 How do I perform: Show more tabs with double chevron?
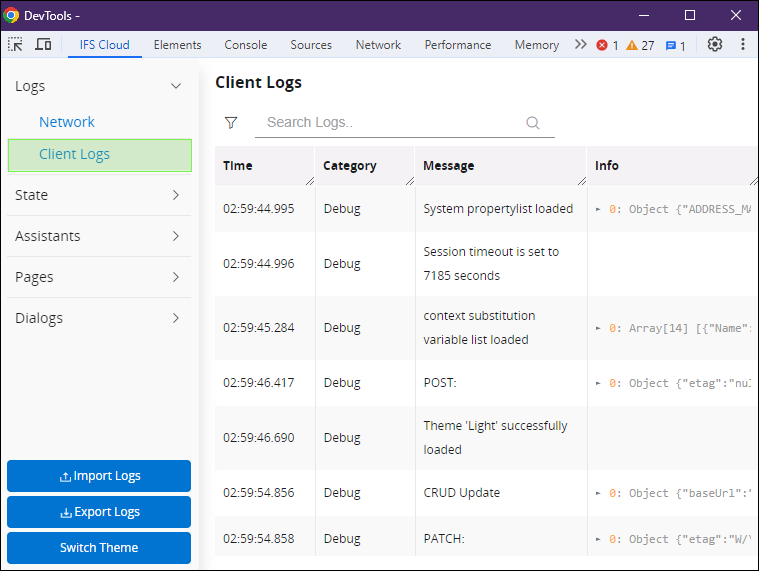(580, 45)
